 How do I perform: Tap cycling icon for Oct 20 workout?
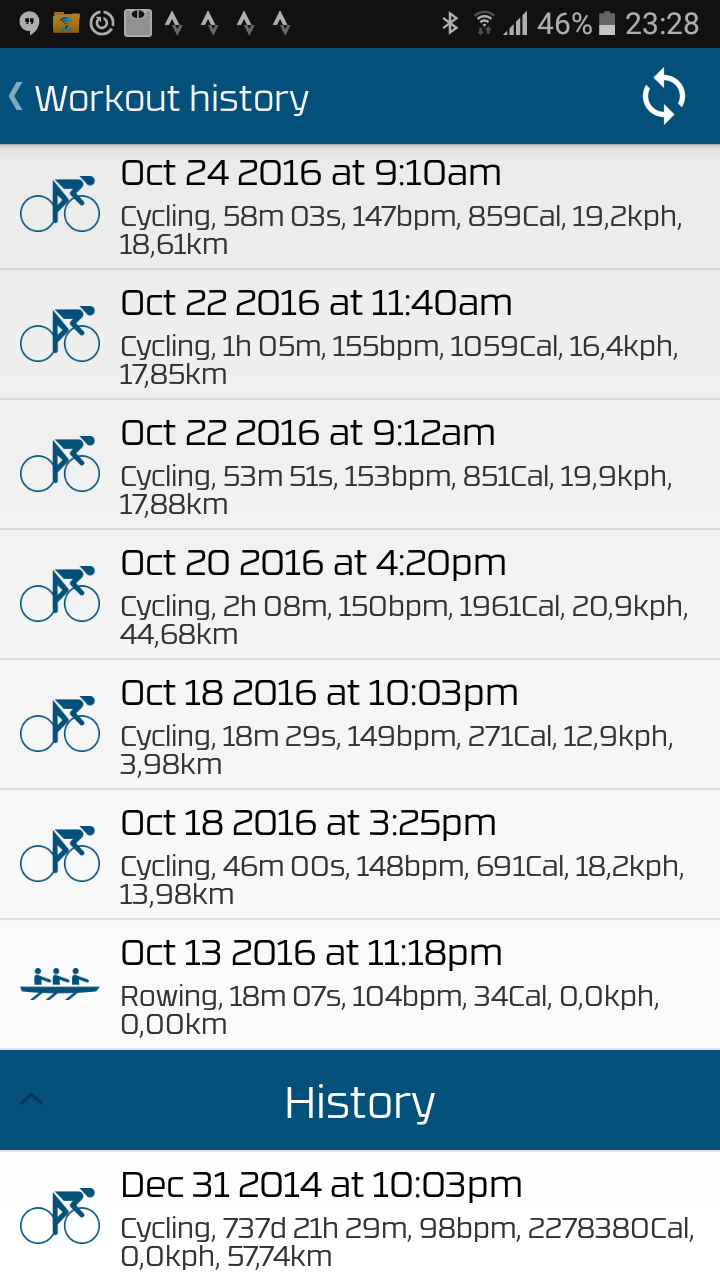tap(60, 594)
